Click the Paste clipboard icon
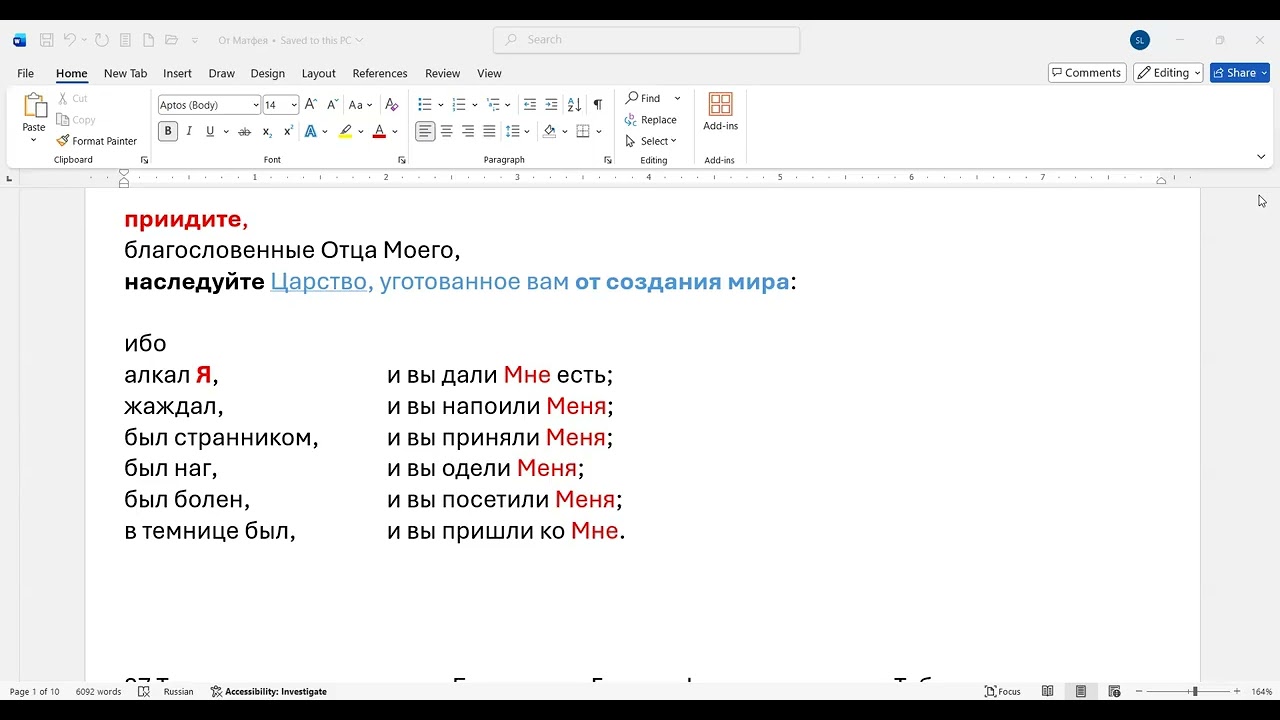The width and height of the screenshot is (1280, 720). (34, 105)
